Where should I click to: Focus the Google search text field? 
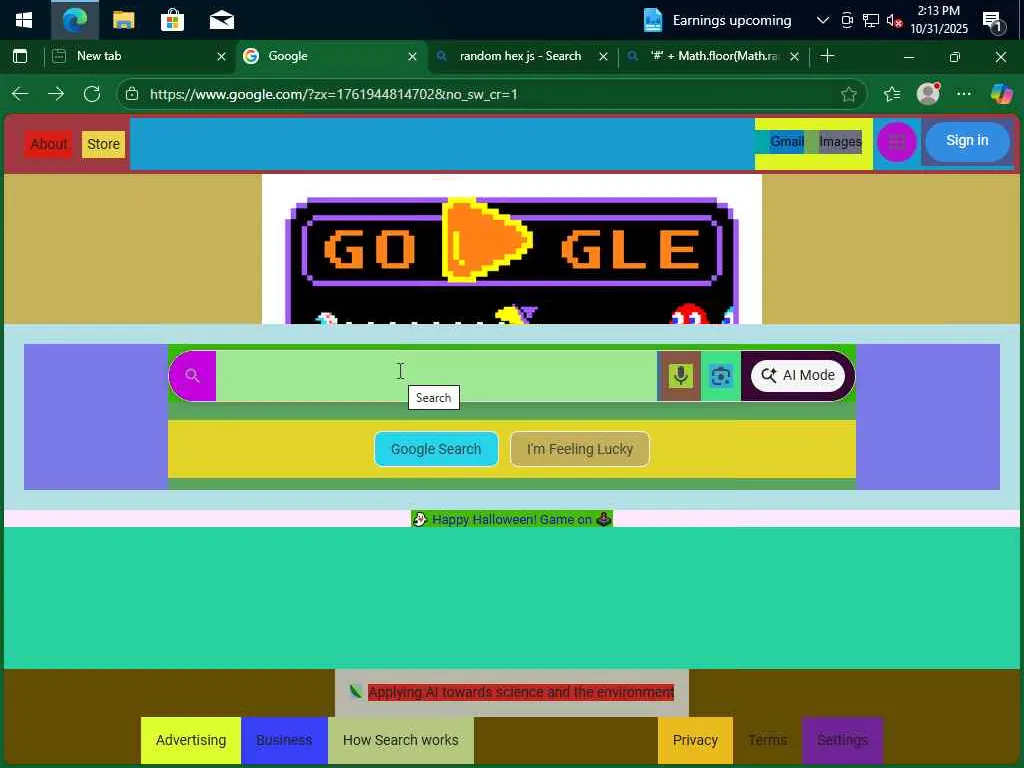pyautogui.click(x=436, y=376)
